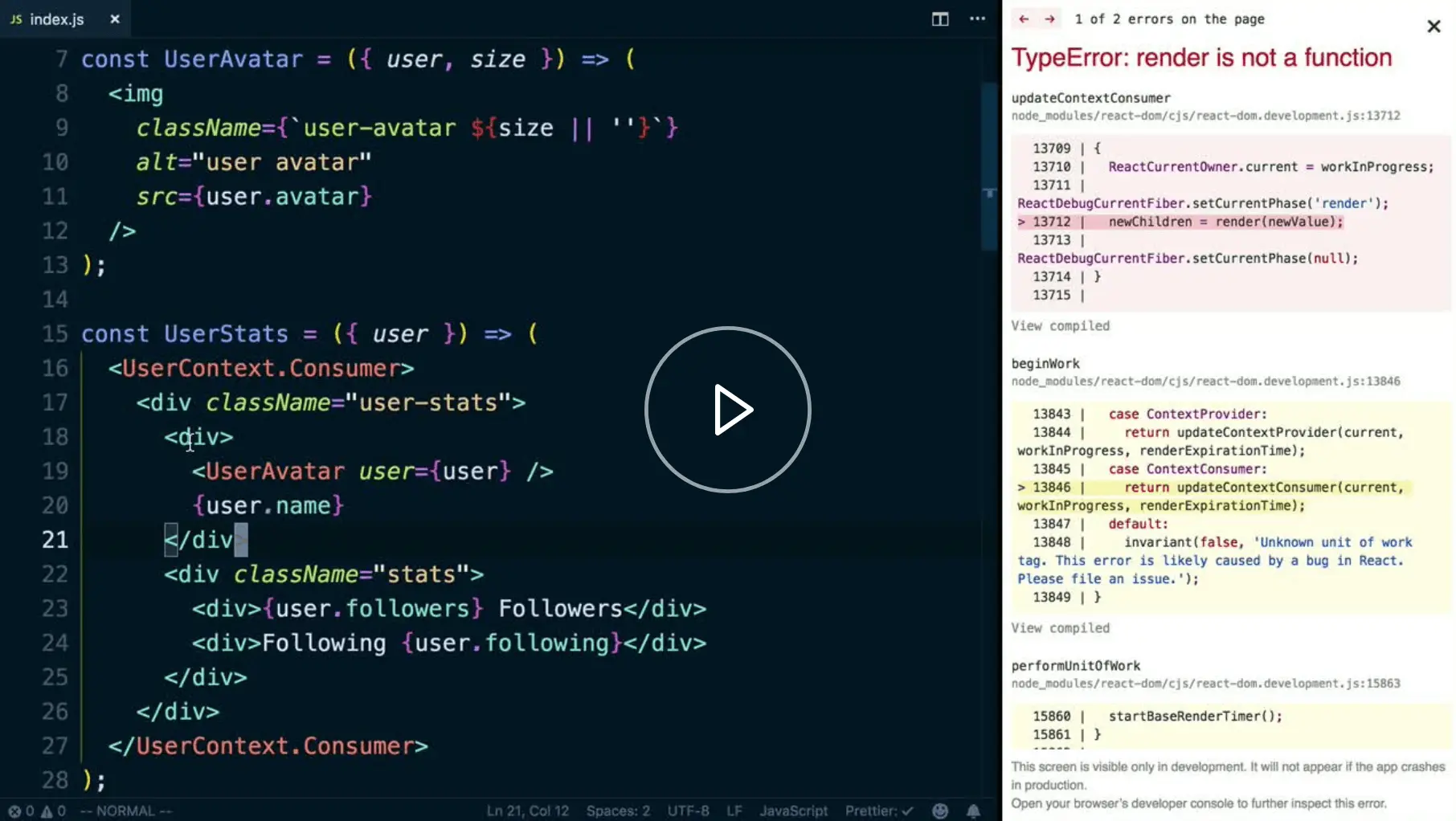Open the feedback smiley in the status bar
The height and width of the screenshot is (821, 1456).
[x=939, y=811]
